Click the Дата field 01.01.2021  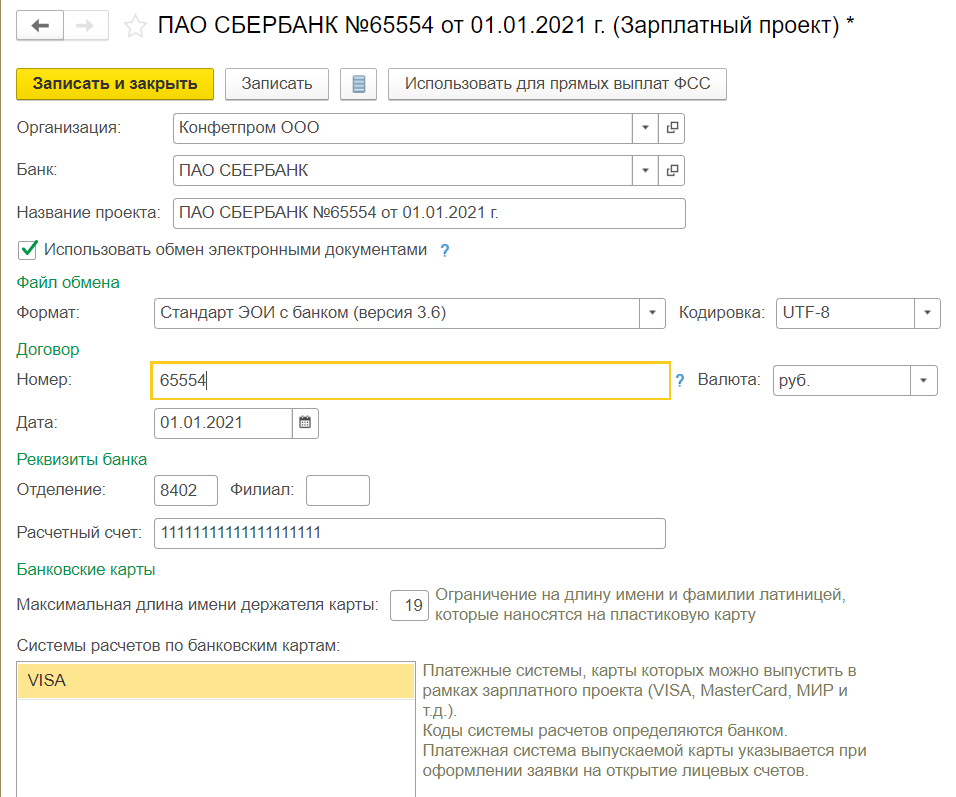tap(223, 423)
